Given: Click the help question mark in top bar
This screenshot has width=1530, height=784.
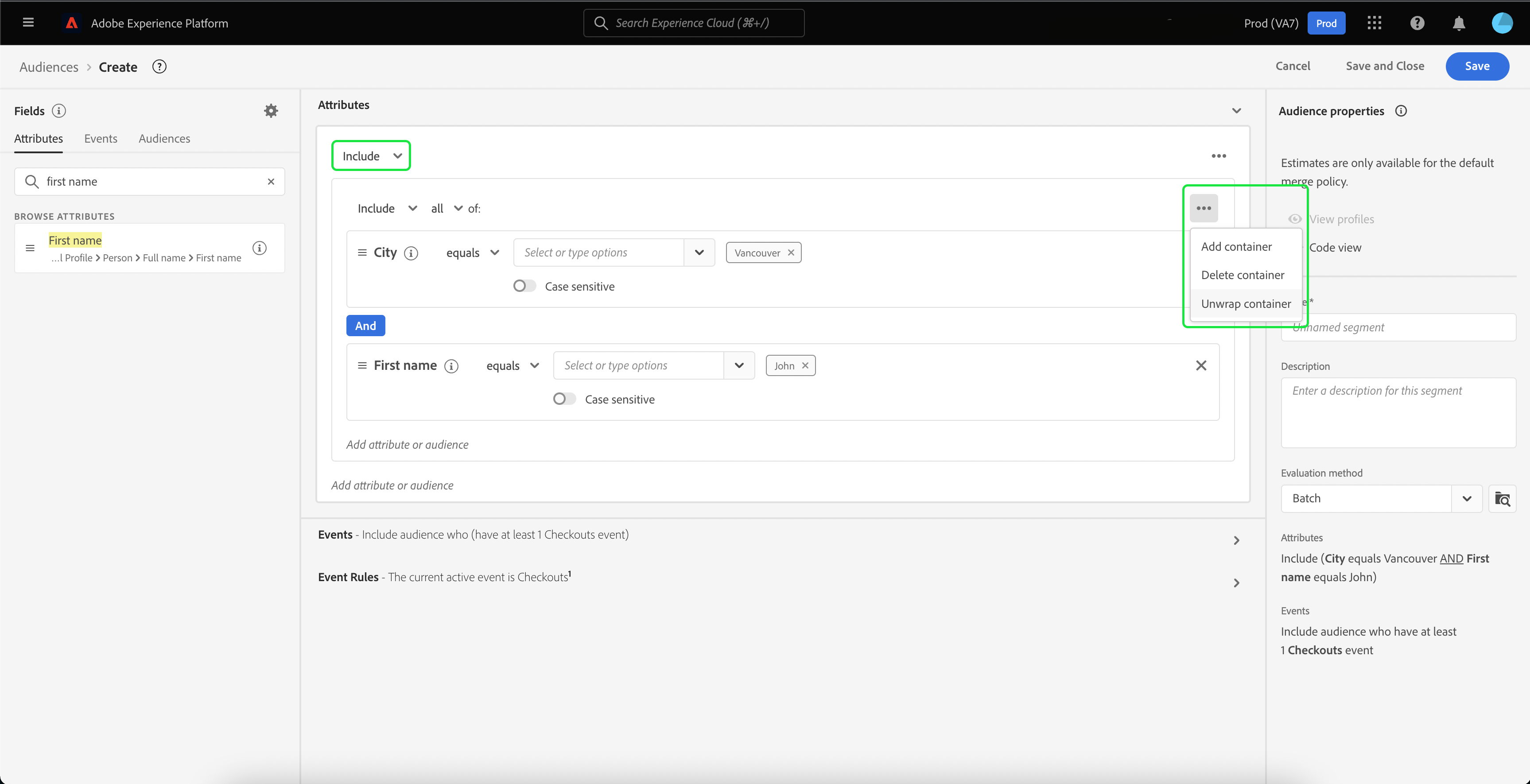Looking at the screenshot, I should point(1417,23).
